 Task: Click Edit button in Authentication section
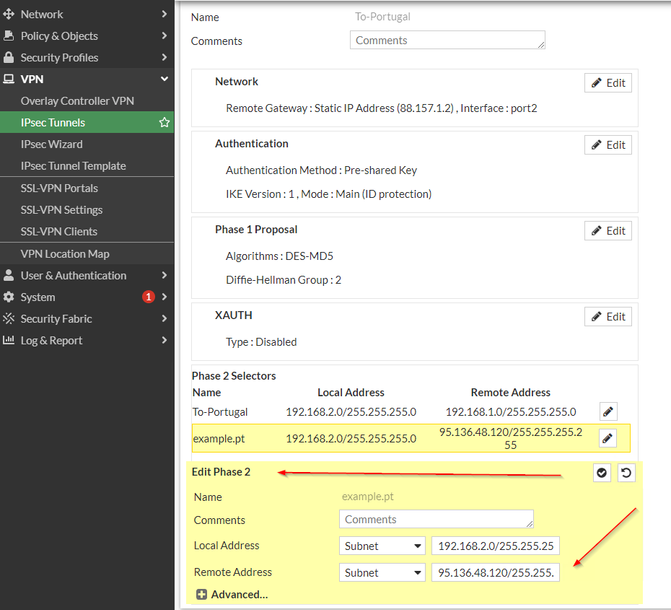[608, 145]
